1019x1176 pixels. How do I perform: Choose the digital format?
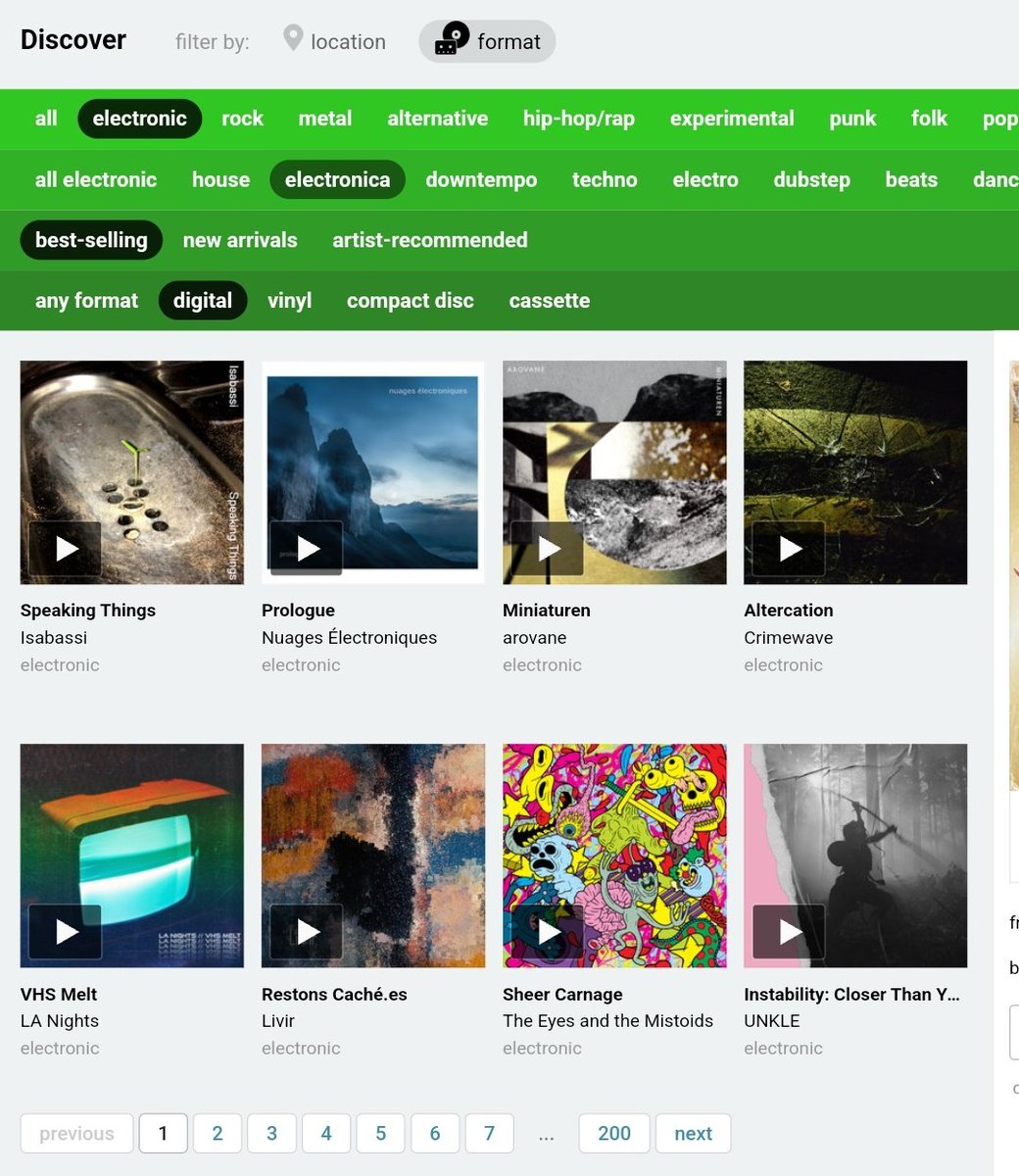203,301
